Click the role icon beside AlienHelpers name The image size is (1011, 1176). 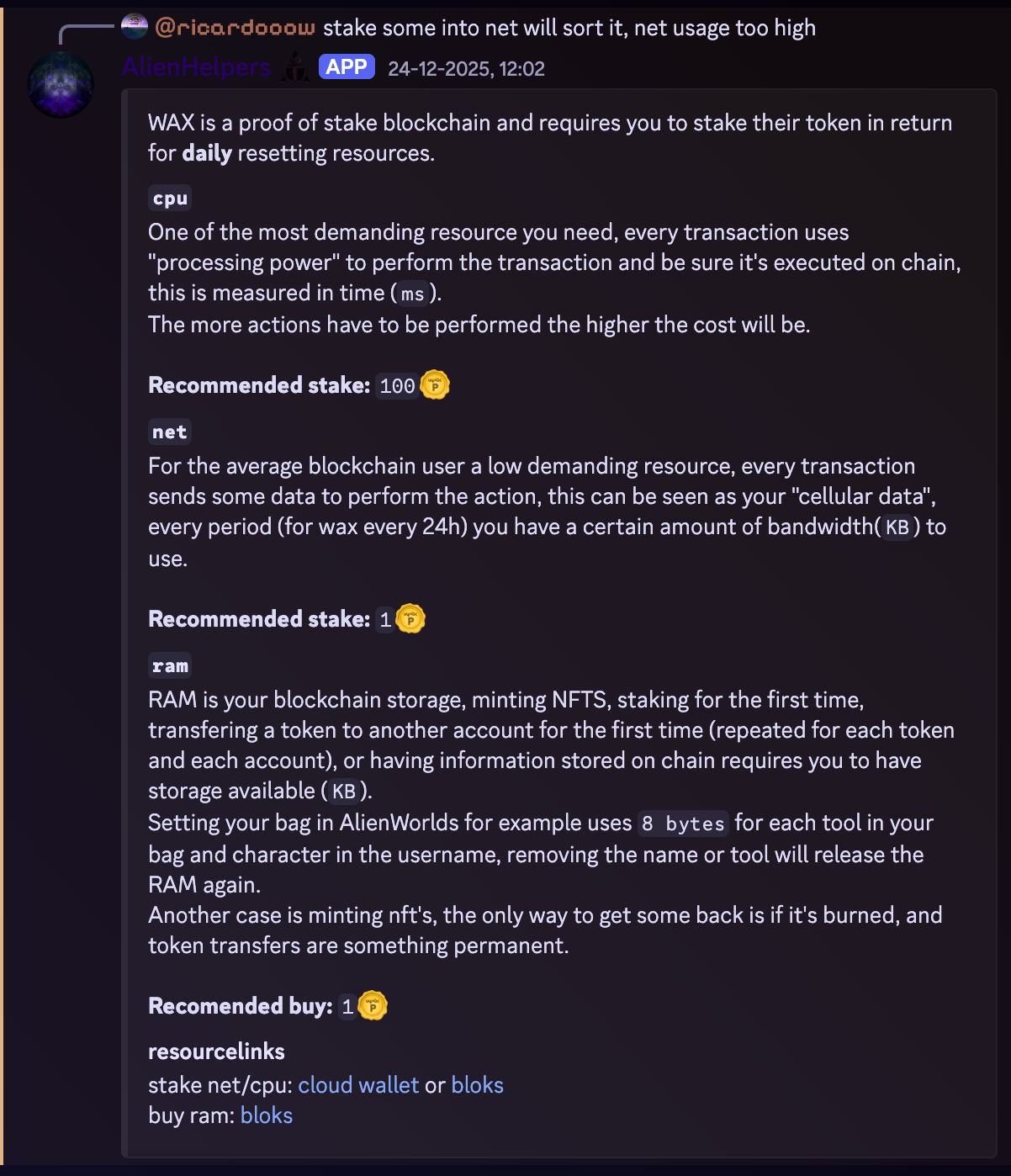click(294, 67)
